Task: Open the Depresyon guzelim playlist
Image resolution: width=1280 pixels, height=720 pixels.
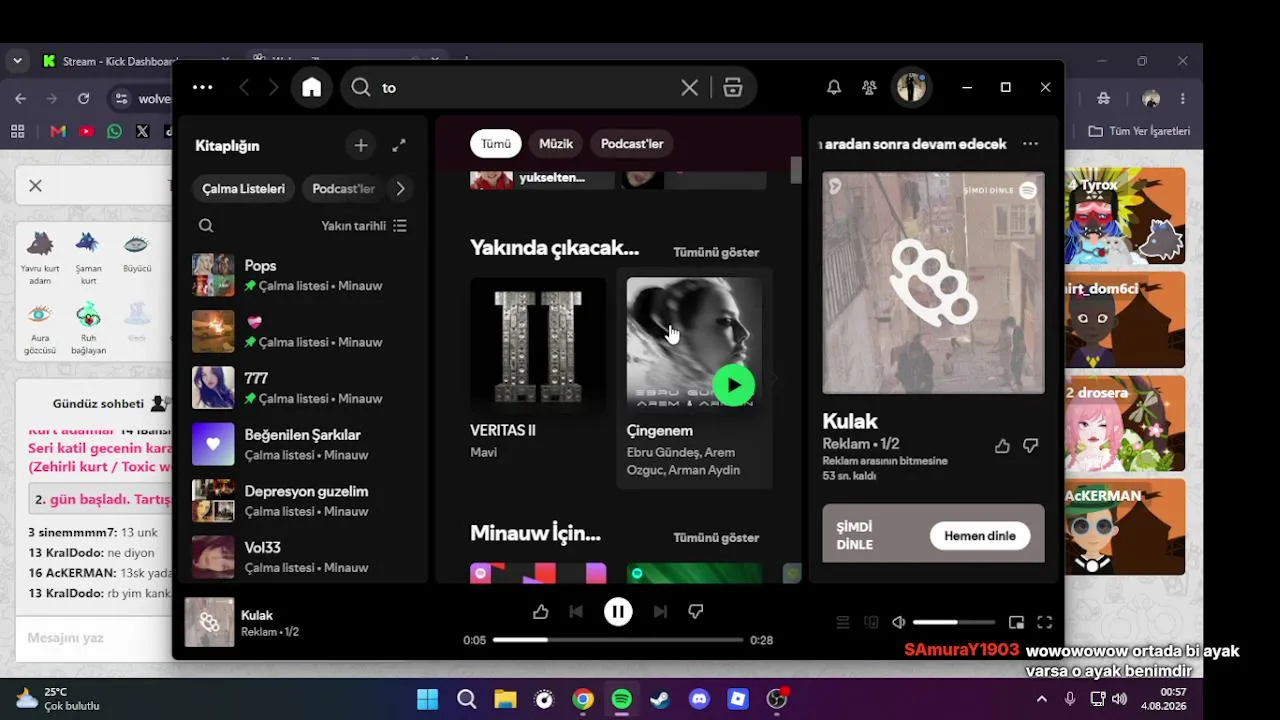Action: (302, 501)
